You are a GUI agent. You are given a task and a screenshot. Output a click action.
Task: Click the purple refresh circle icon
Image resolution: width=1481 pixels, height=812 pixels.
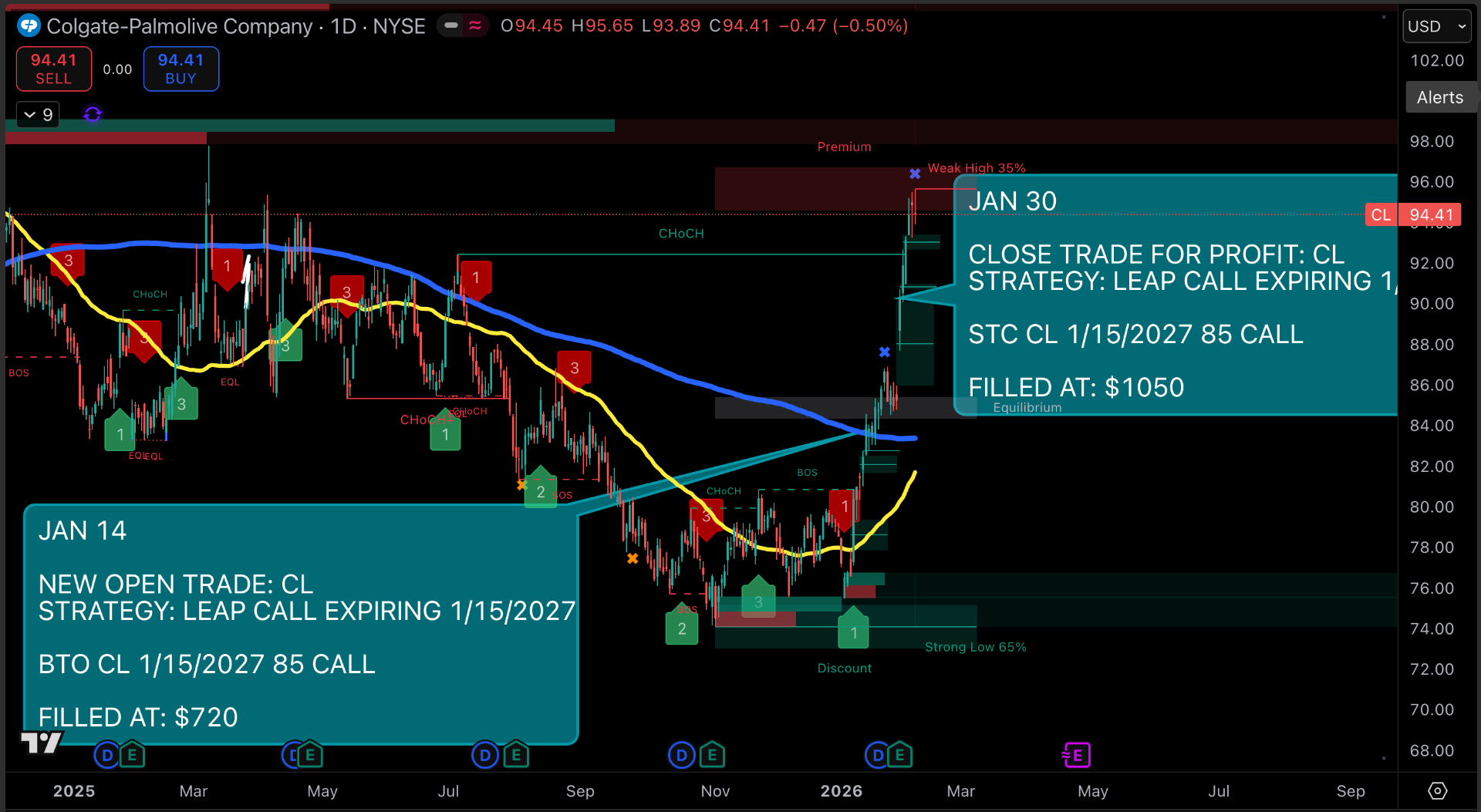[93, 114]
